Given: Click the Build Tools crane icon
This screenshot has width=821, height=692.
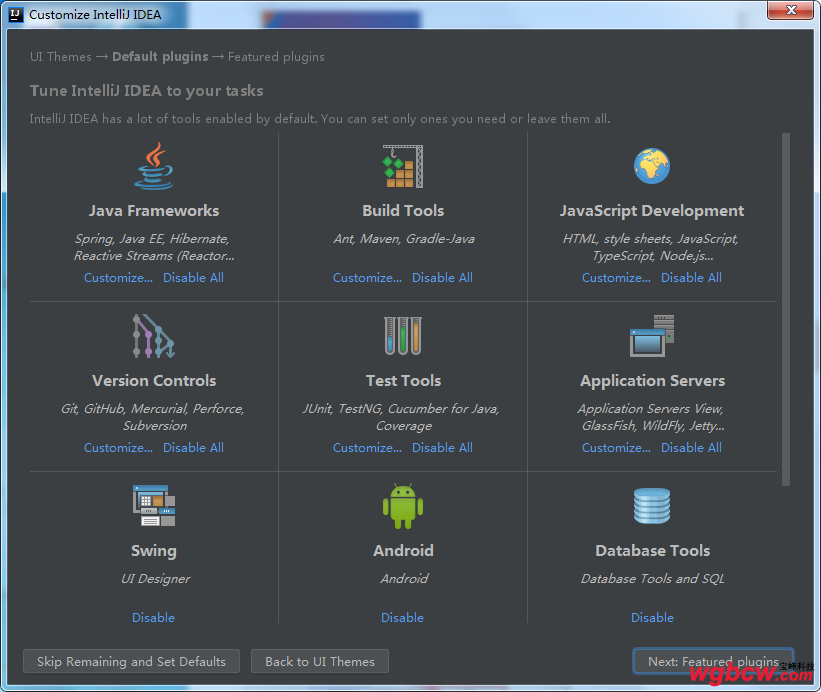Looking at the screenshot, I should [x=403, y=166].
